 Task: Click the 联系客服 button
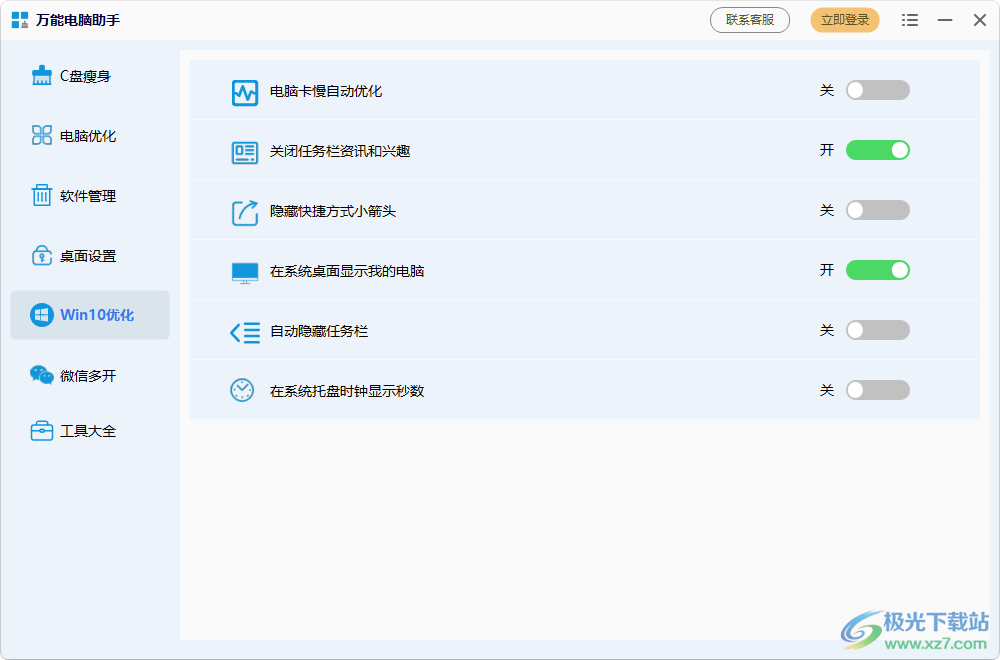click(750, 19)
